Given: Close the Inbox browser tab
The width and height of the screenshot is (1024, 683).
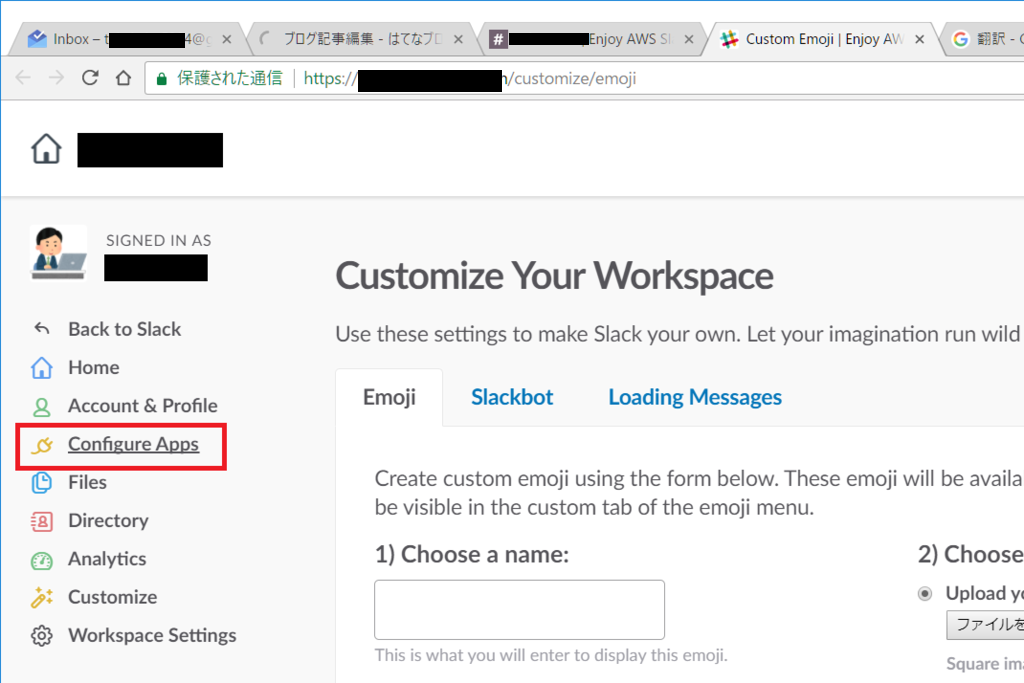Looking at the screenshot, I should (227, 40).
